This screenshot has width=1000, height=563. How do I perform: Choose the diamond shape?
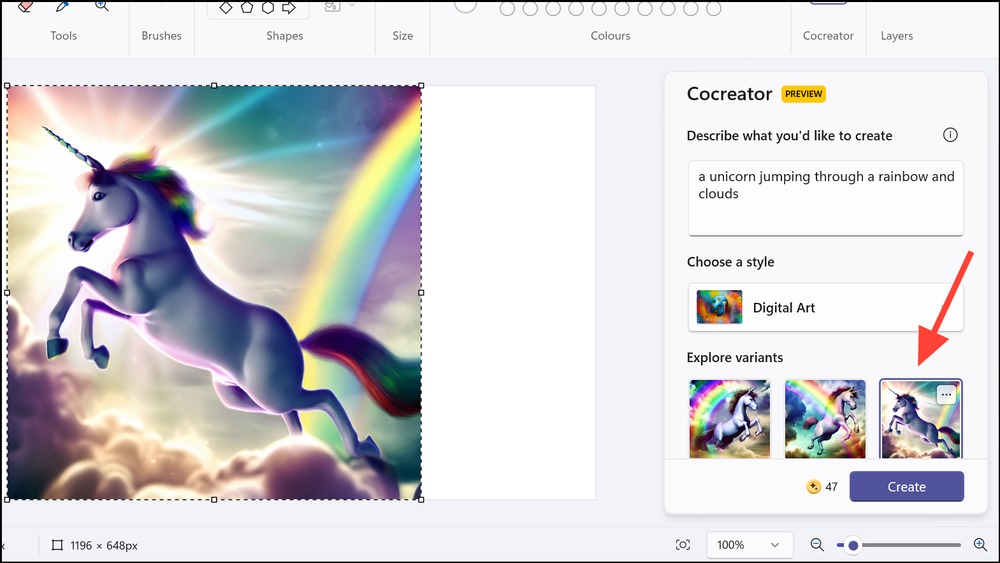pyautogui.click(x=226, y=8)
